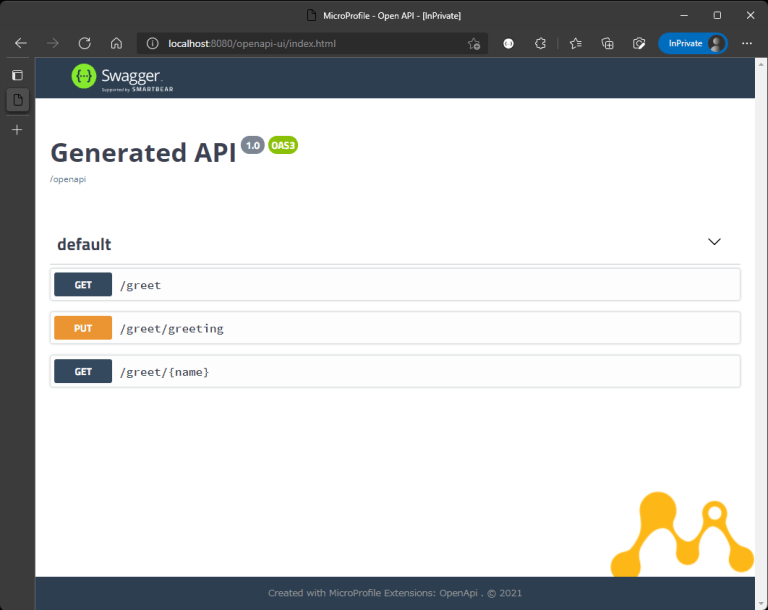View site information icon in address bar
Viewport: 768px width, 610px height.
coord(152,44)
